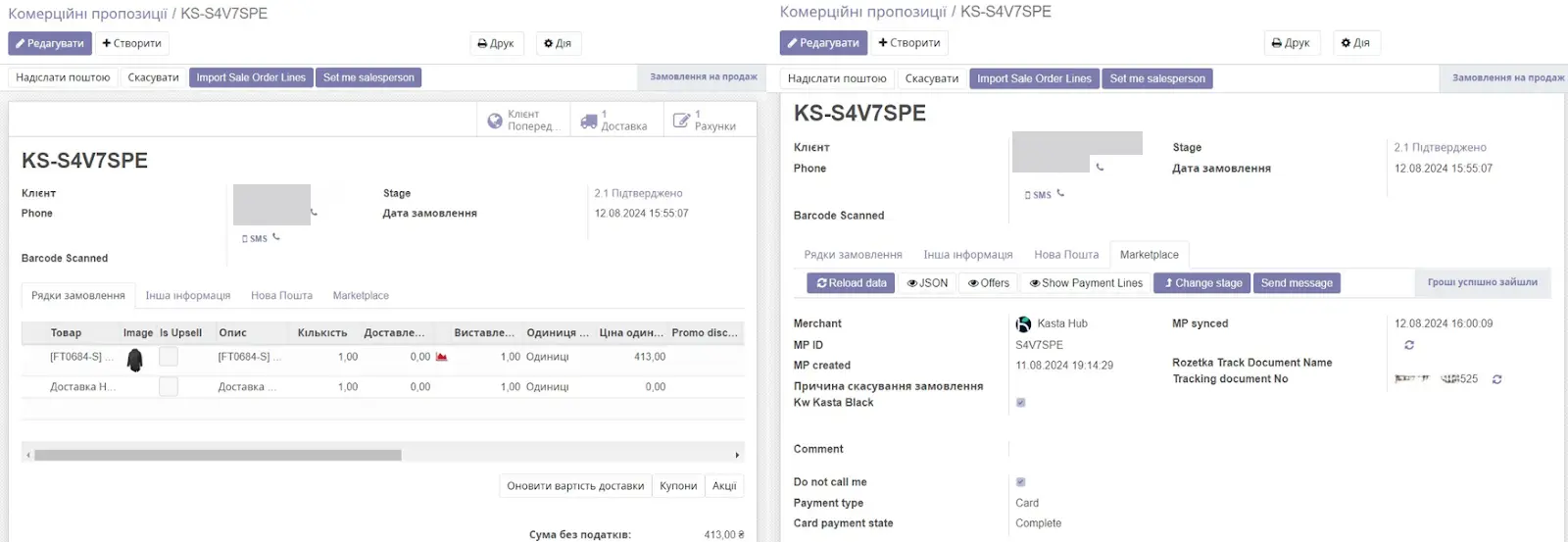Screen dimensions: 1568x542
Task: Toggle the Do not call me checkbox
Action: point(1020,482)
